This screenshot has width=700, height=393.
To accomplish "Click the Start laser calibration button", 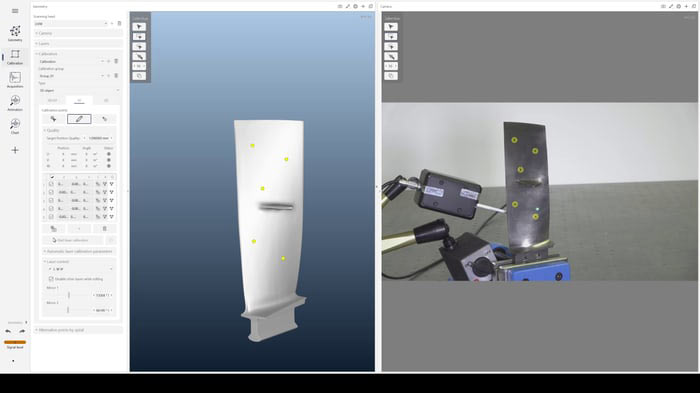I will pos(72,240).
